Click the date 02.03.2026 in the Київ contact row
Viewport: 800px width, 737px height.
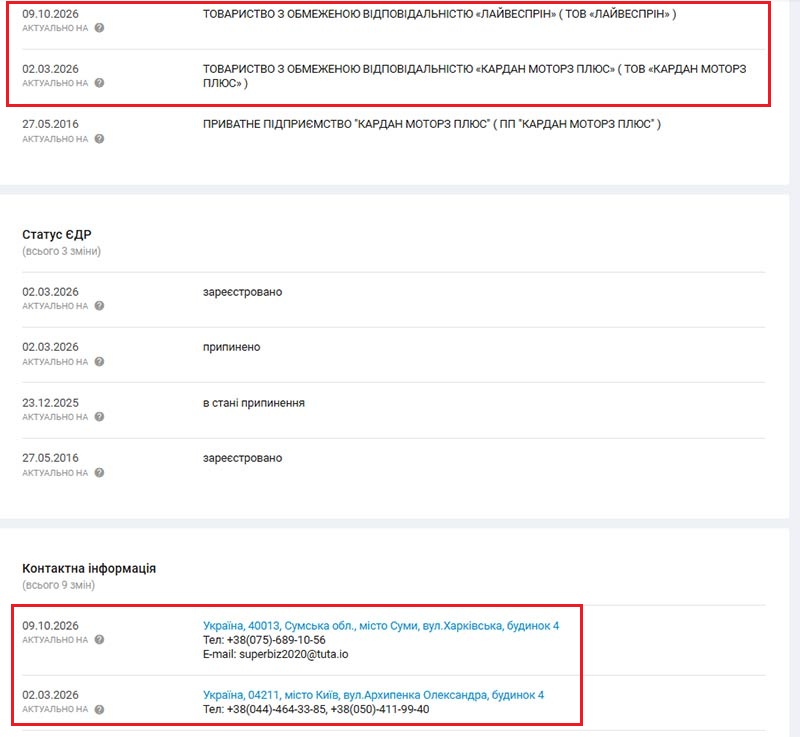[50, 695]
